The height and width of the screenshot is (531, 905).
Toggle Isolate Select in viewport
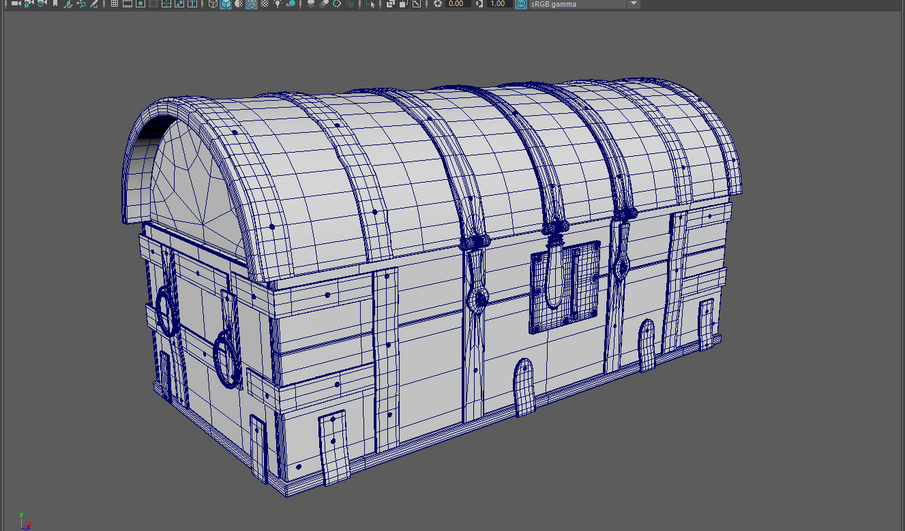(x=371, y=4)
